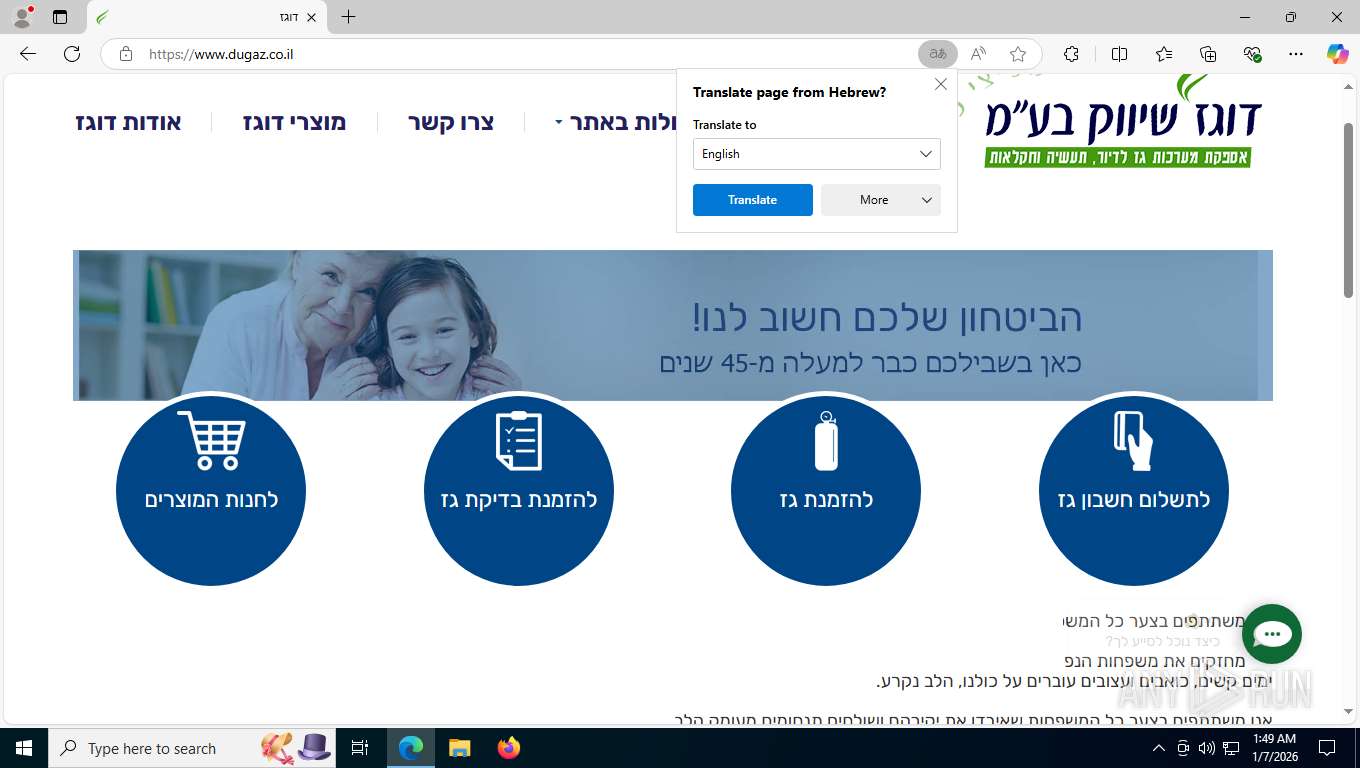
Task: Open אודות דוגז menu item
Action: (x=129, y=122)
